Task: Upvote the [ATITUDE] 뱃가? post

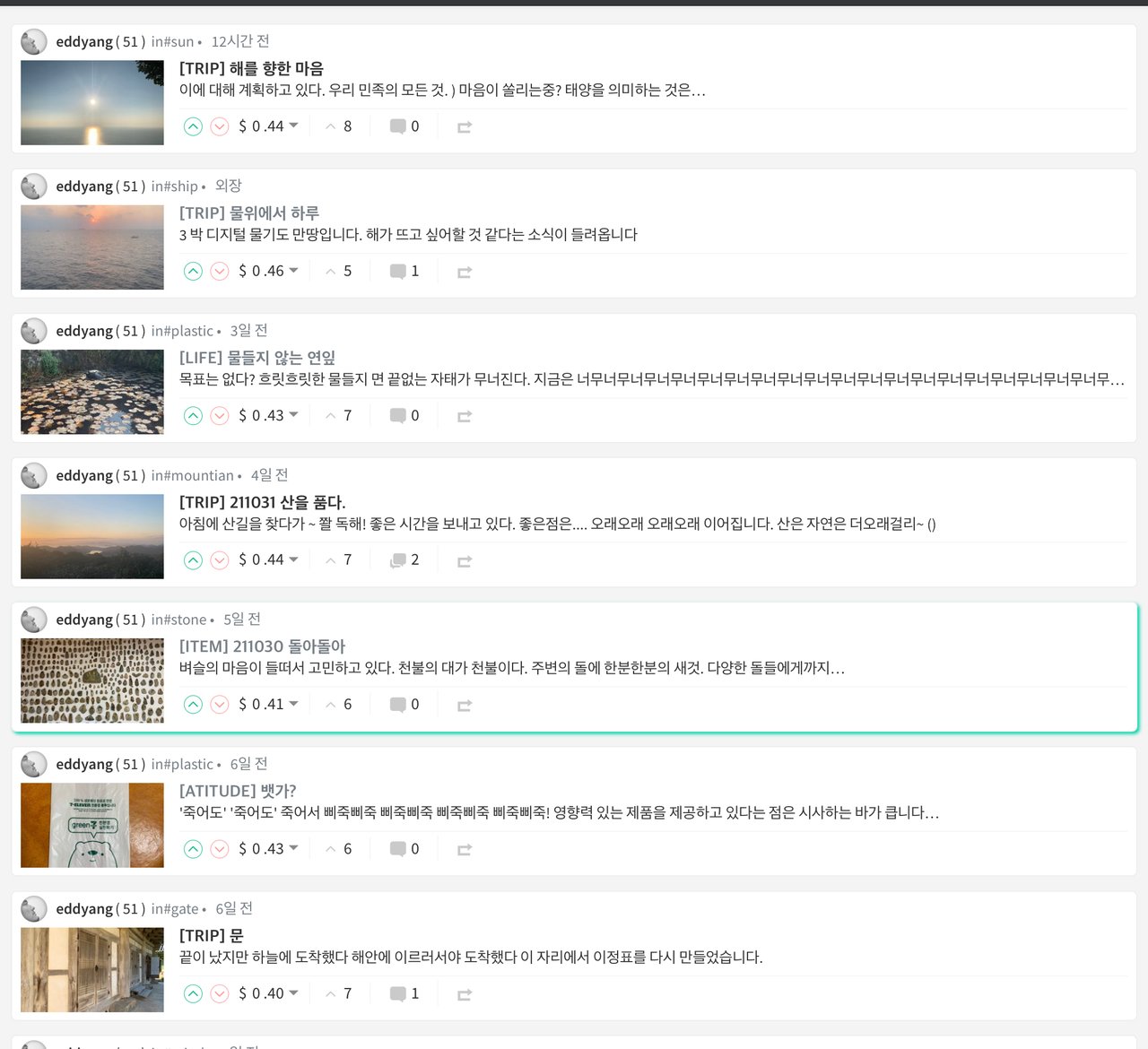Action: 193,849
